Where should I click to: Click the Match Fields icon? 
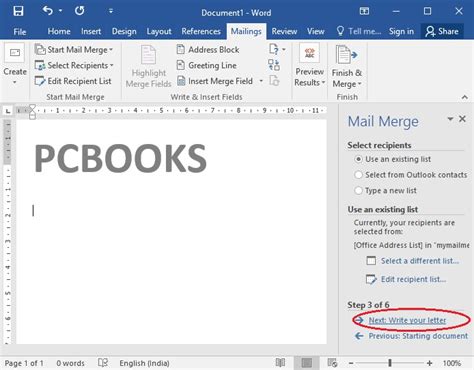tap(274, 65)
